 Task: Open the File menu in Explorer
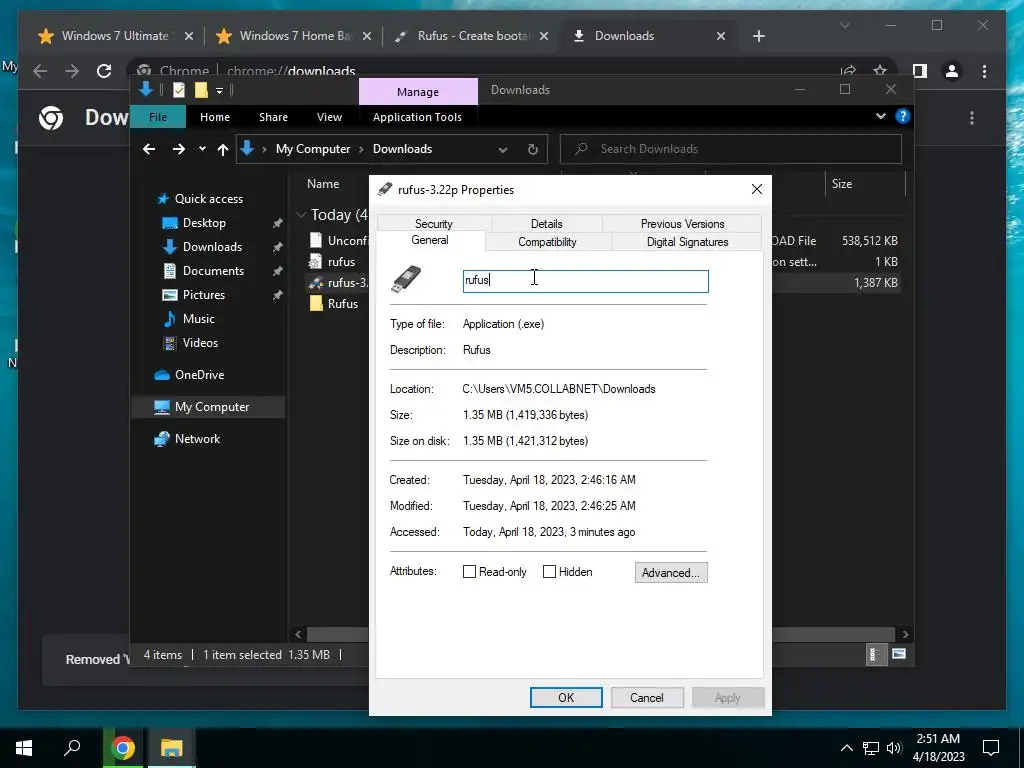click(x=158, y=117)
